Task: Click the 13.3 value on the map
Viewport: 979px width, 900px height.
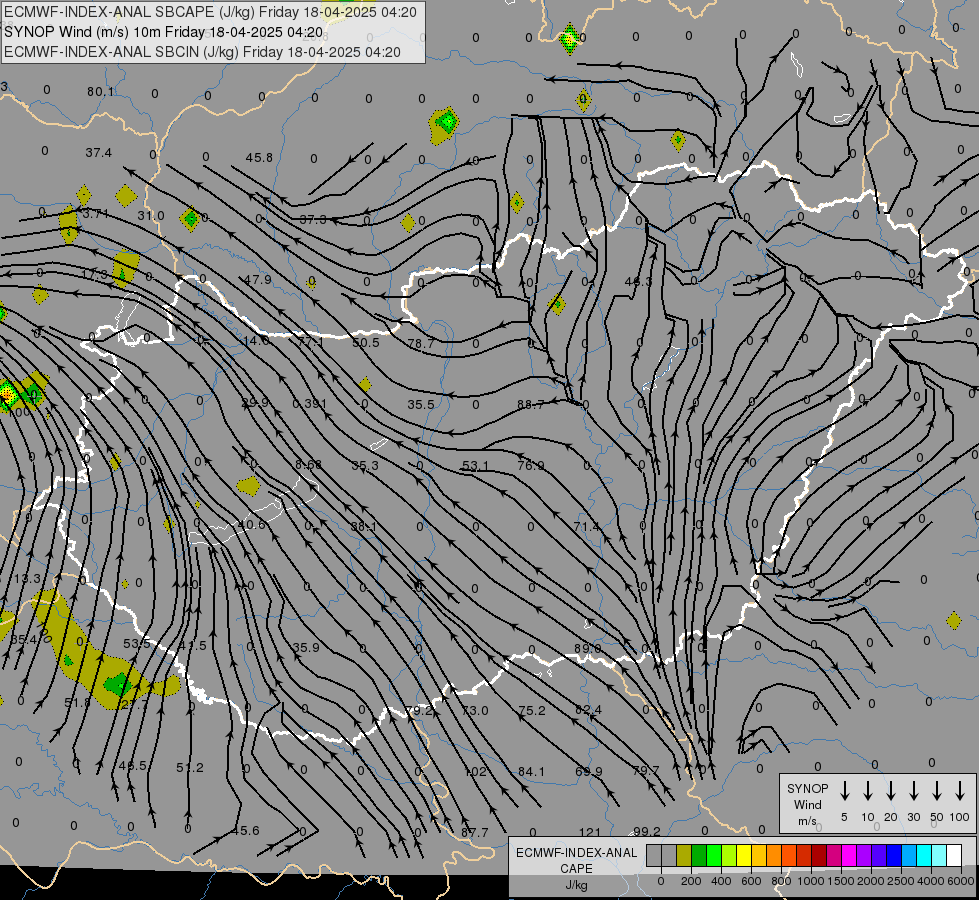Action: tap(27, 579)
